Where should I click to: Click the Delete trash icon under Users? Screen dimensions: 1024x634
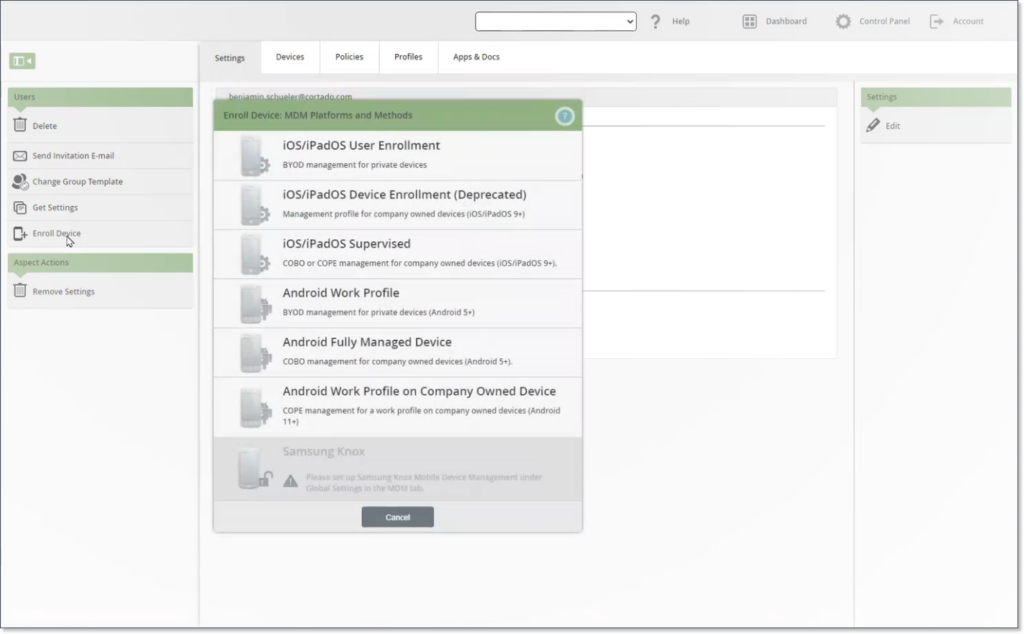pos(20,125)
